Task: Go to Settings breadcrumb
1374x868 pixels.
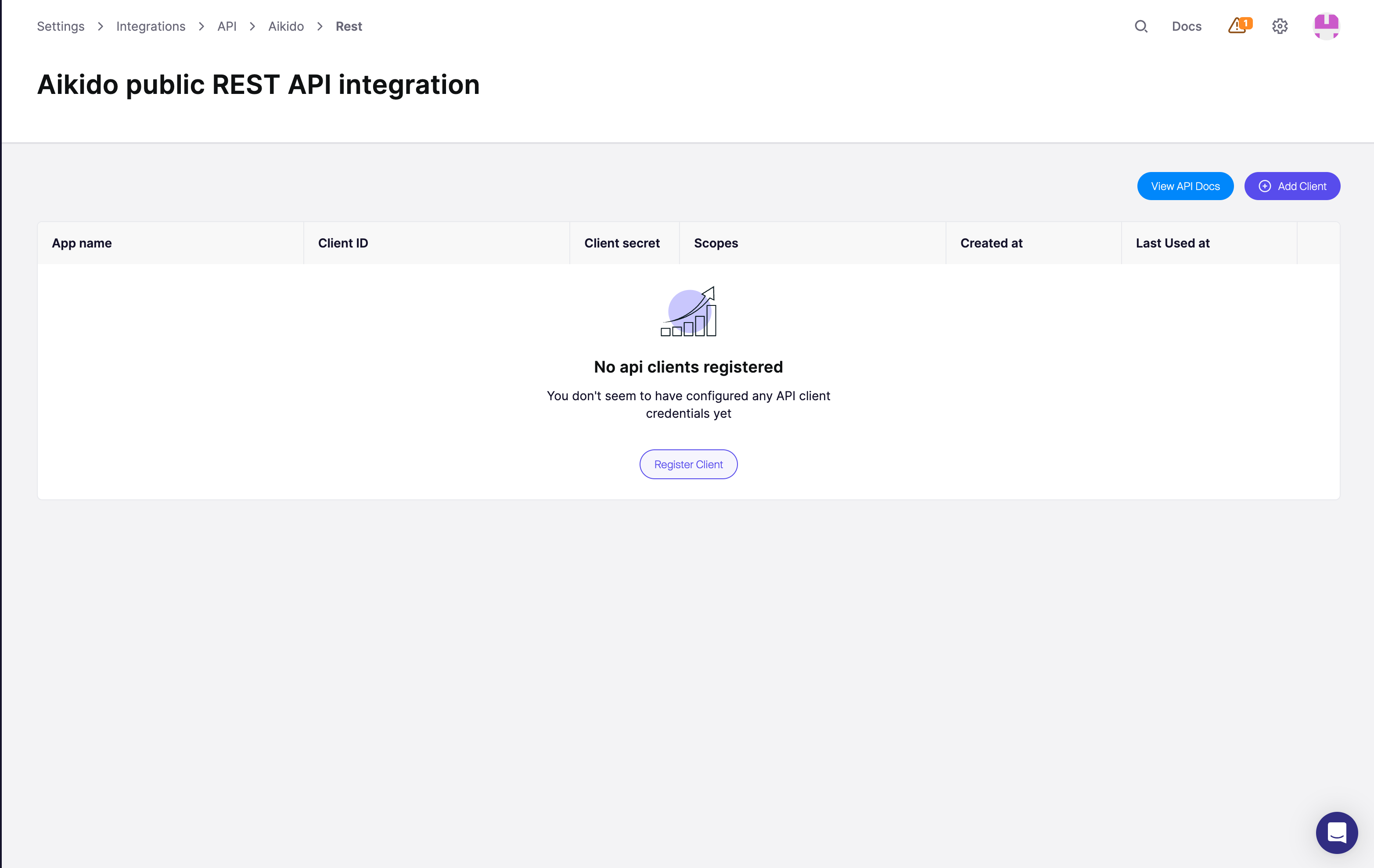Action: (x=61, y=26)
